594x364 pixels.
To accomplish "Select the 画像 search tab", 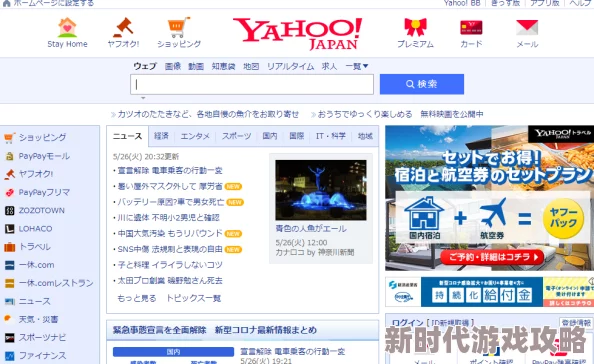I will coord(173,66).
